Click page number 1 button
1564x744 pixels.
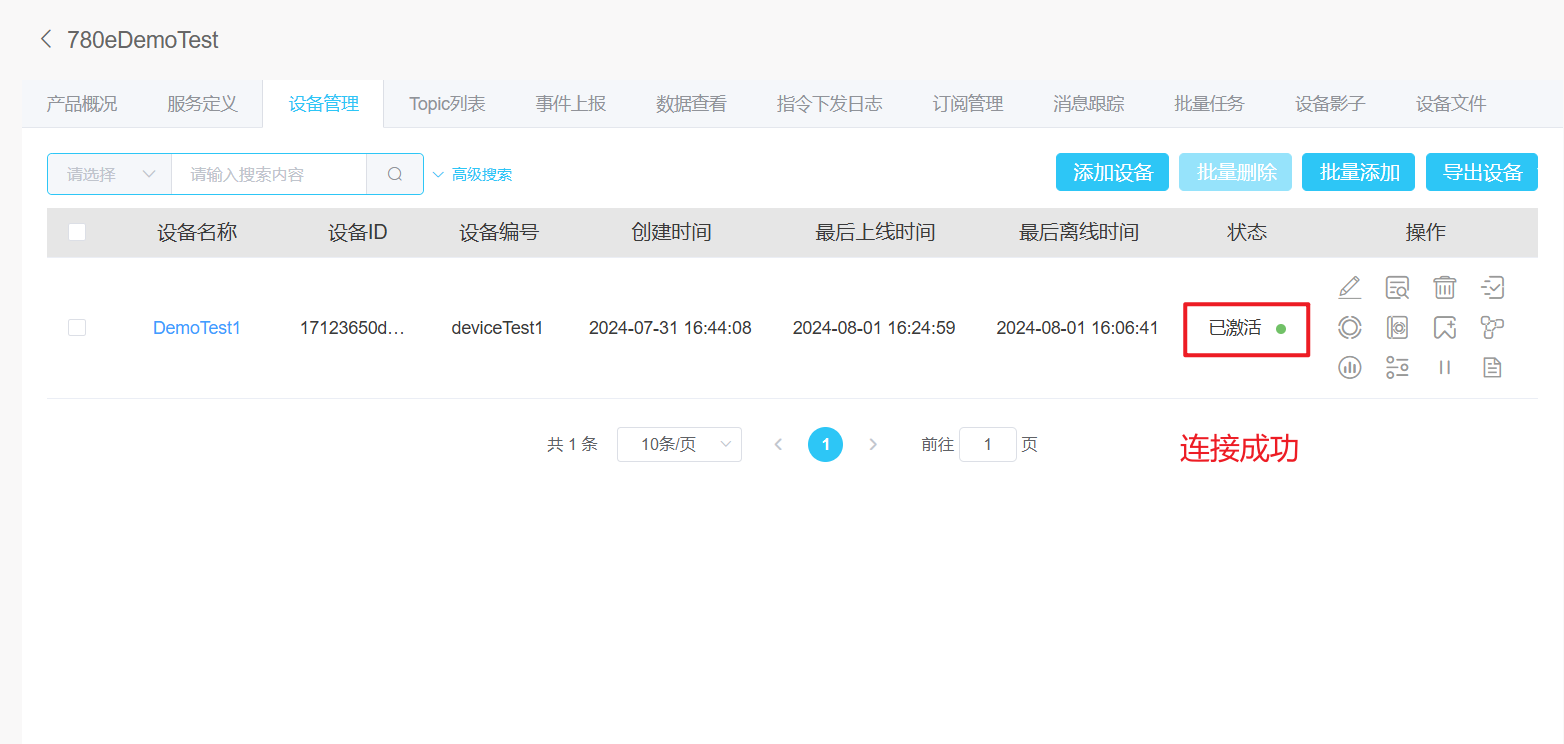click(x=825, y=444)
